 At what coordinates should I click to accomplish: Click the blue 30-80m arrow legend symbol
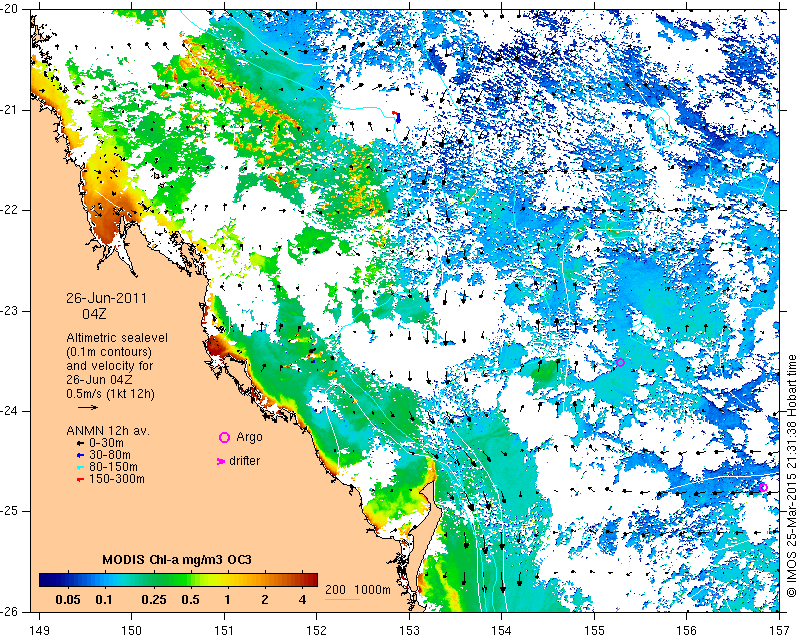[x=80, y=455]
